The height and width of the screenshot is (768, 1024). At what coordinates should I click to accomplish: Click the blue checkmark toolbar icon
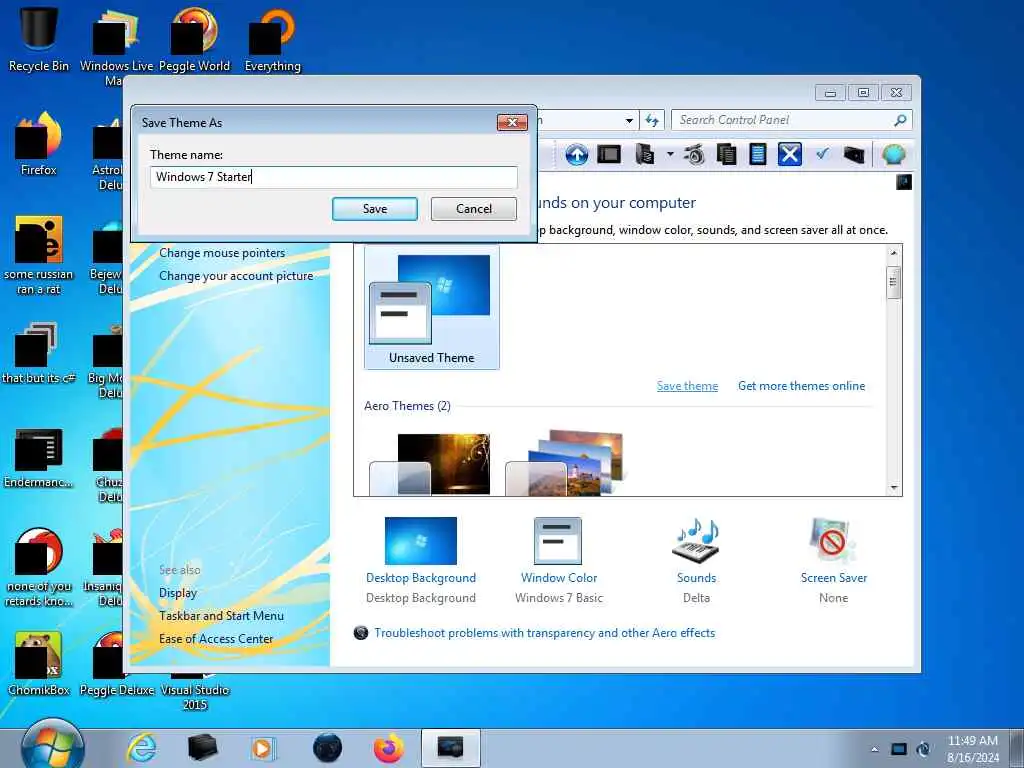pyautogui.click(x=822, y=154)
